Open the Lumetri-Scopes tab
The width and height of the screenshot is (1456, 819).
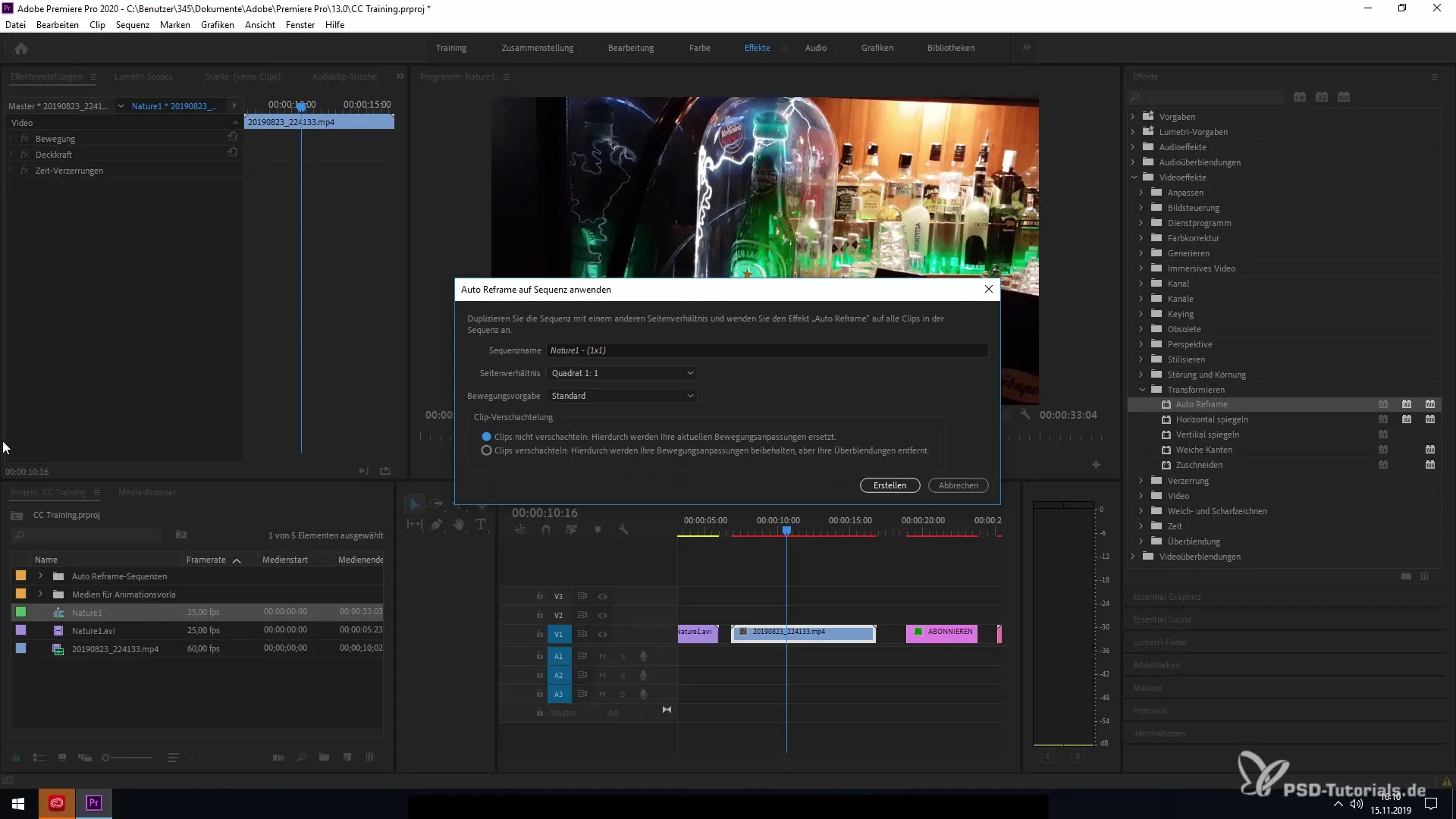pyautogui.click(x=143, y=77)
